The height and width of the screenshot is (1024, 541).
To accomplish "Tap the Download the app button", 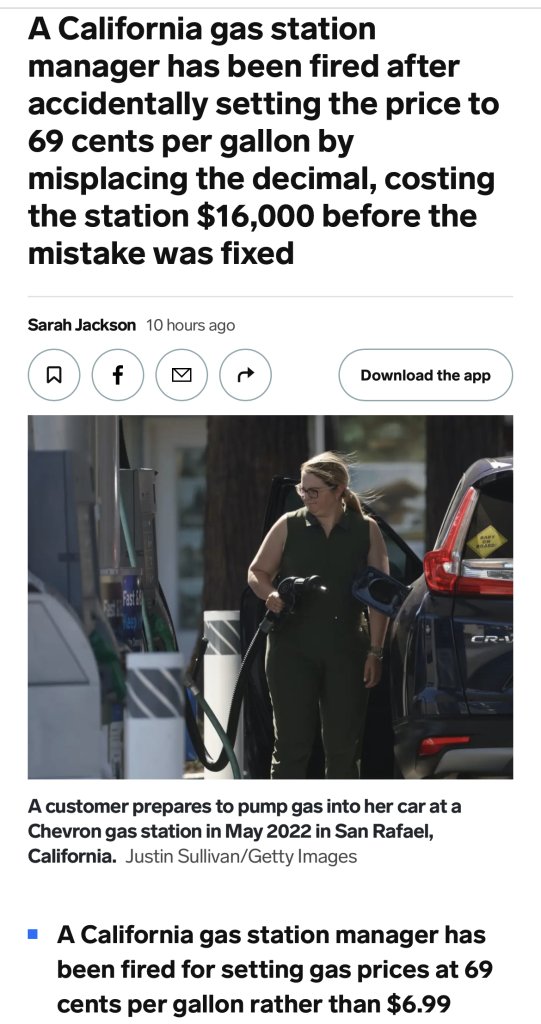I will (x=425, y=375).
